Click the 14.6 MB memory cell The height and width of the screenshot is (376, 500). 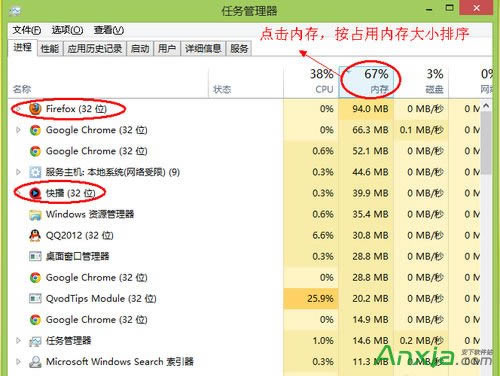(x=366, y=341)
